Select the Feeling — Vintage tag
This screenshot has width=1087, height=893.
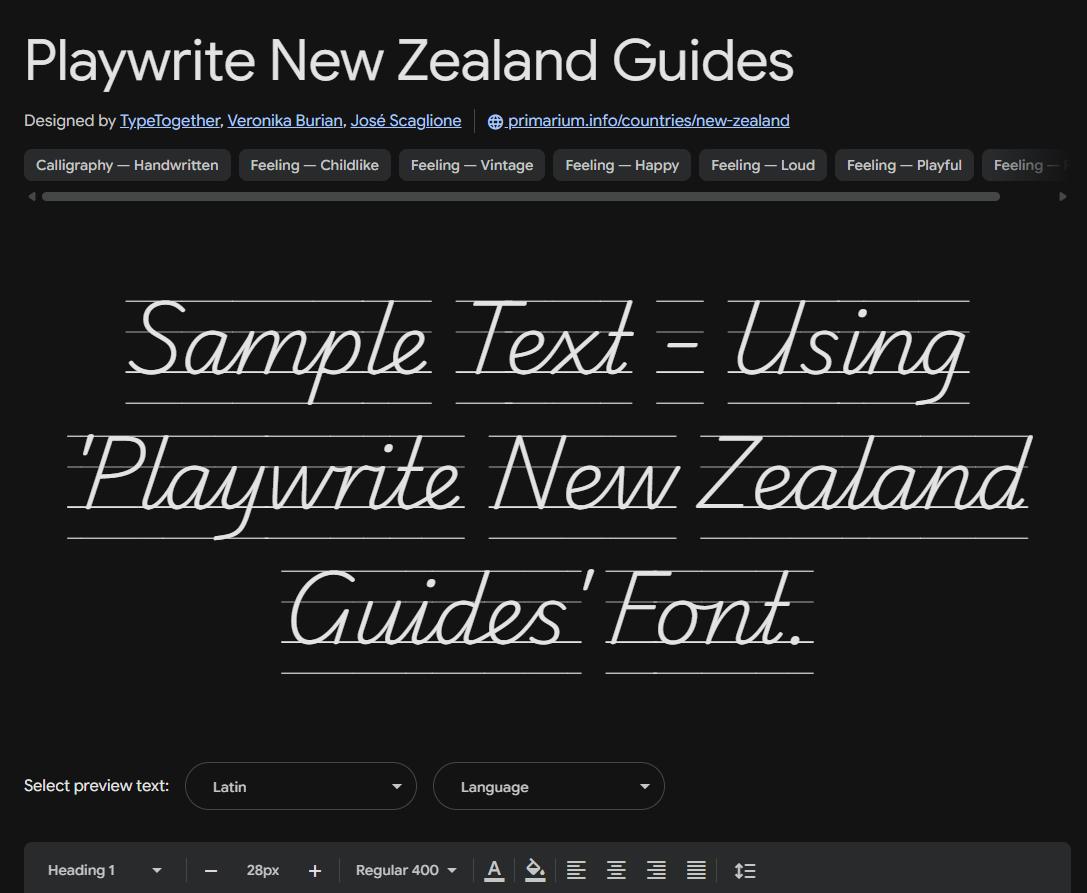pos(472,165)
